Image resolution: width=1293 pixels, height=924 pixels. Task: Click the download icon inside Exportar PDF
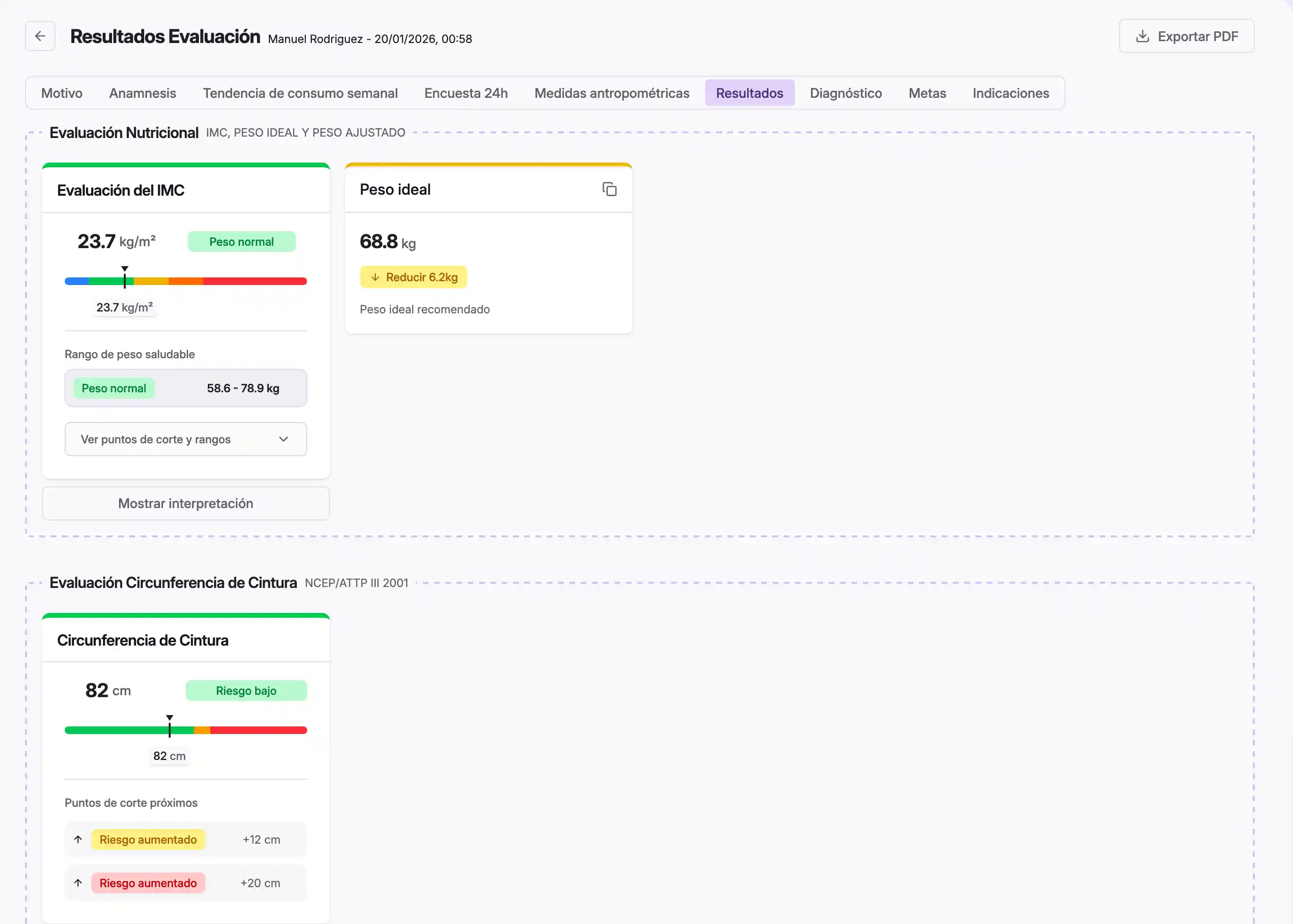[1143, 36]
